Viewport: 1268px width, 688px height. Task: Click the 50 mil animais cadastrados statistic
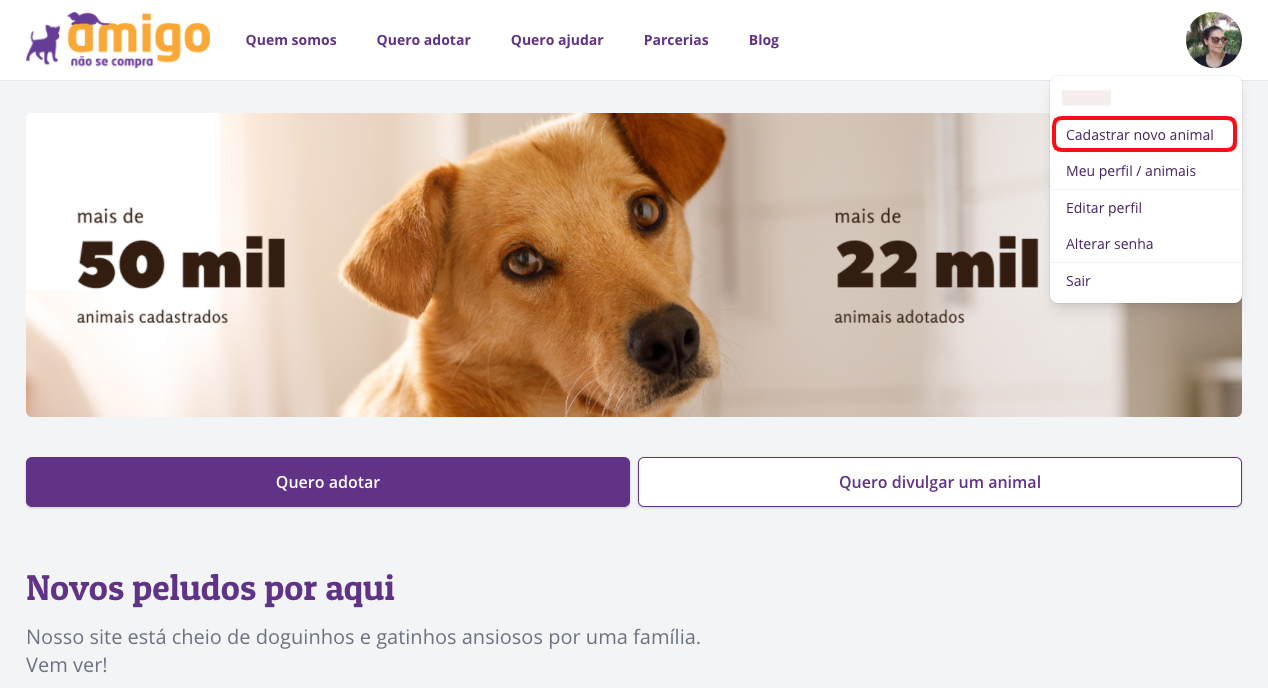pos(181,266)
